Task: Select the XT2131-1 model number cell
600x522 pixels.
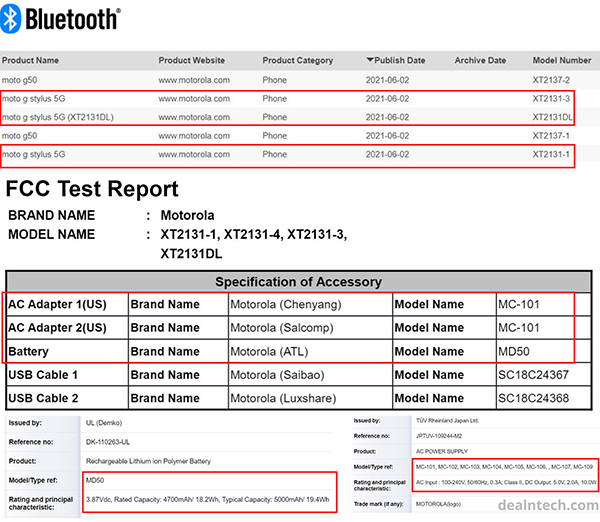Action: pos(551,155)
